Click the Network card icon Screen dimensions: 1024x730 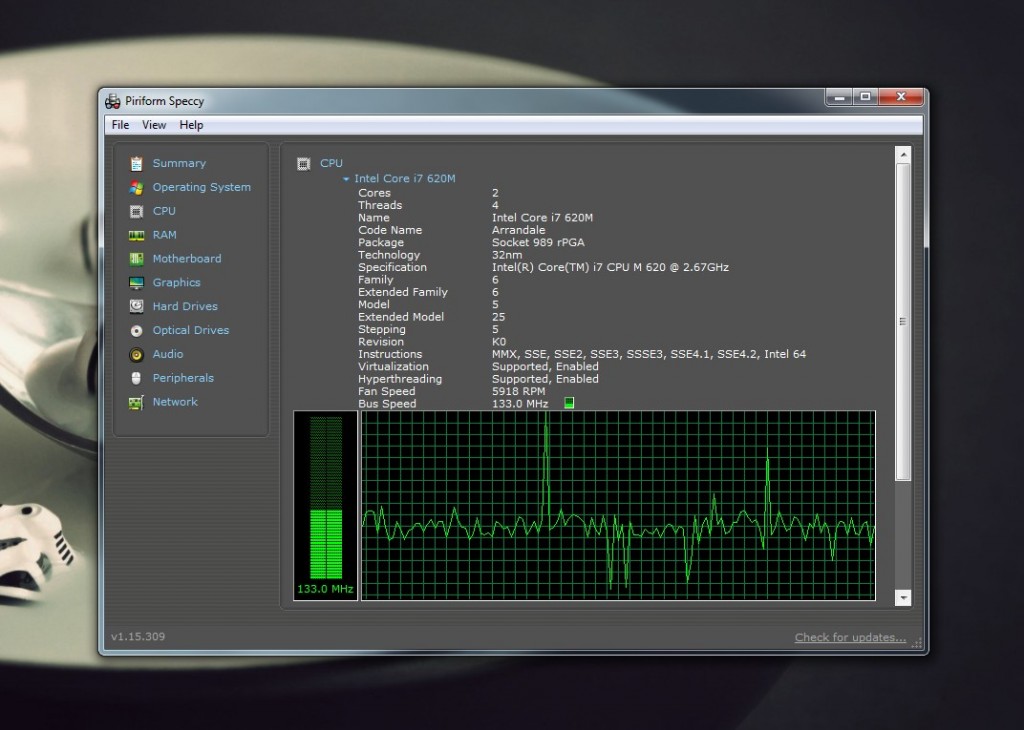click(136, 402)
